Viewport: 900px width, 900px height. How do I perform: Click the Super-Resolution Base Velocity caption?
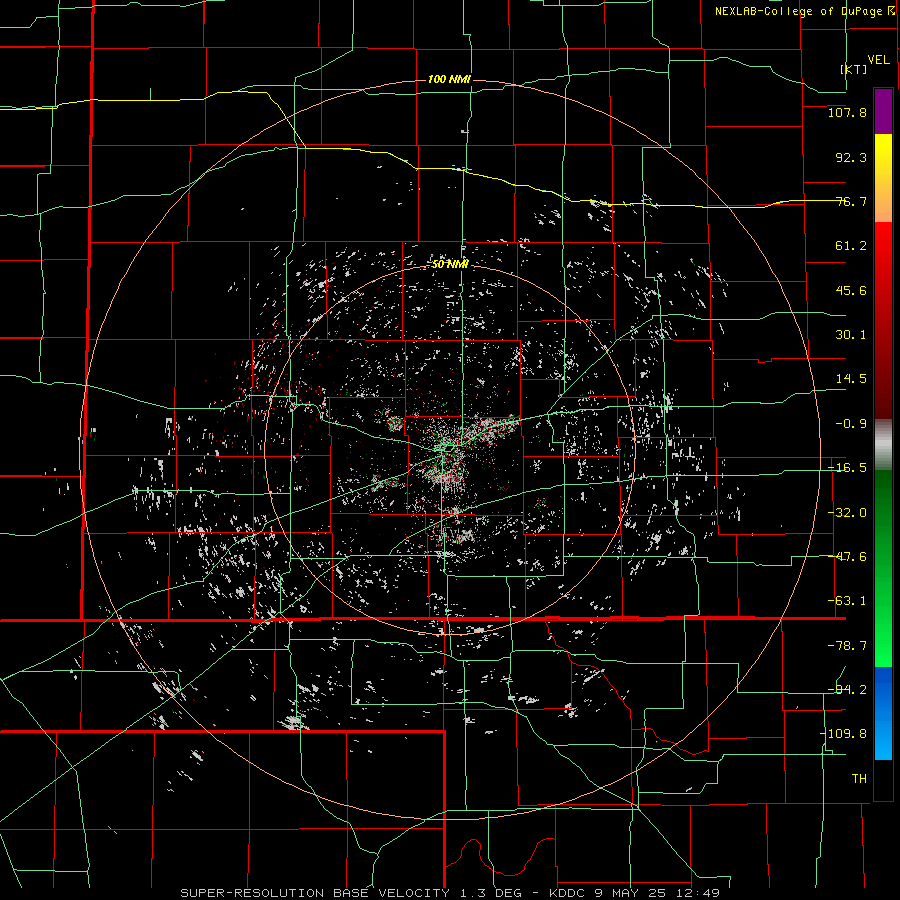(x=450, y=893)
